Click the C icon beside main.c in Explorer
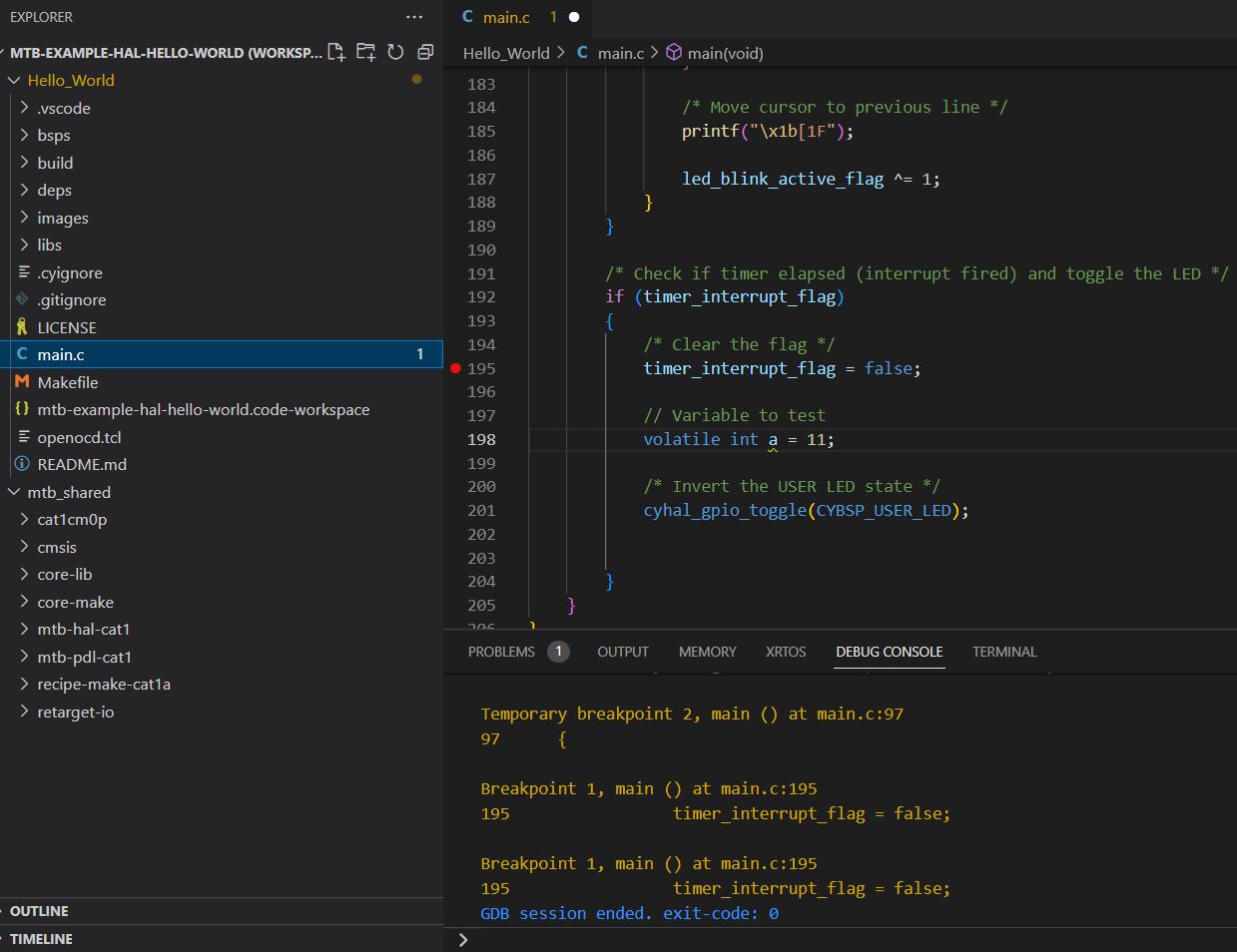1237x952 pixels. coord(22,354)
